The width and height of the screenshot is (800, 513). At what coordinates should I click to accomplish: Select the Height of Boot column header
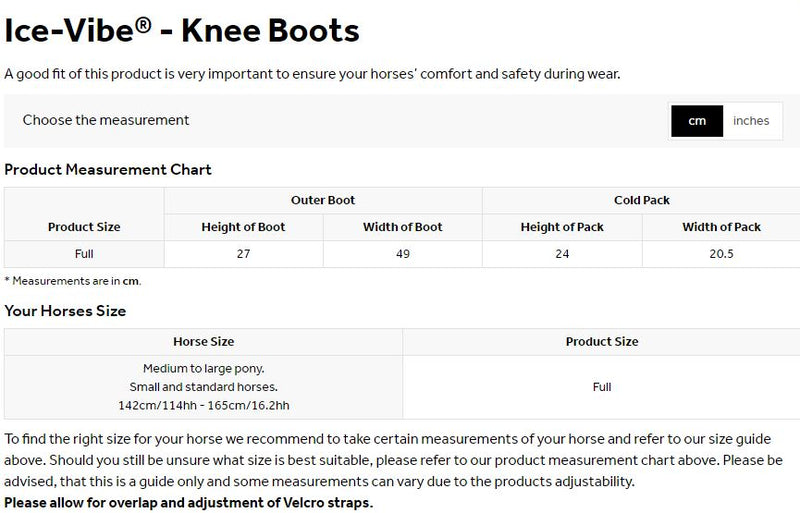click(243, 227)
